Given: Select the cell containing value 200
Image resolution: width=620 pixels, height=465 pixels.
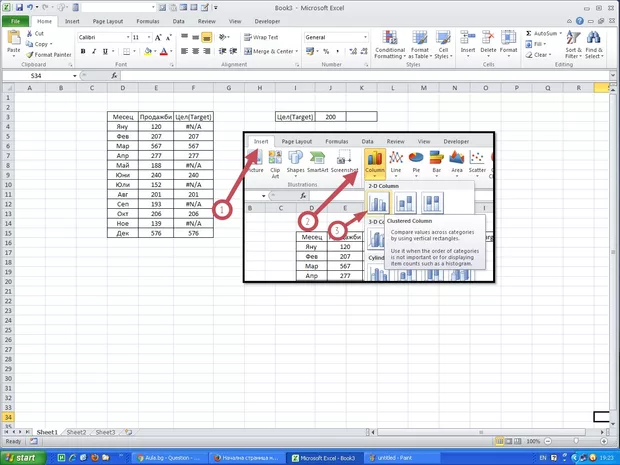Looking at the screenshot, I should (330, 117).
